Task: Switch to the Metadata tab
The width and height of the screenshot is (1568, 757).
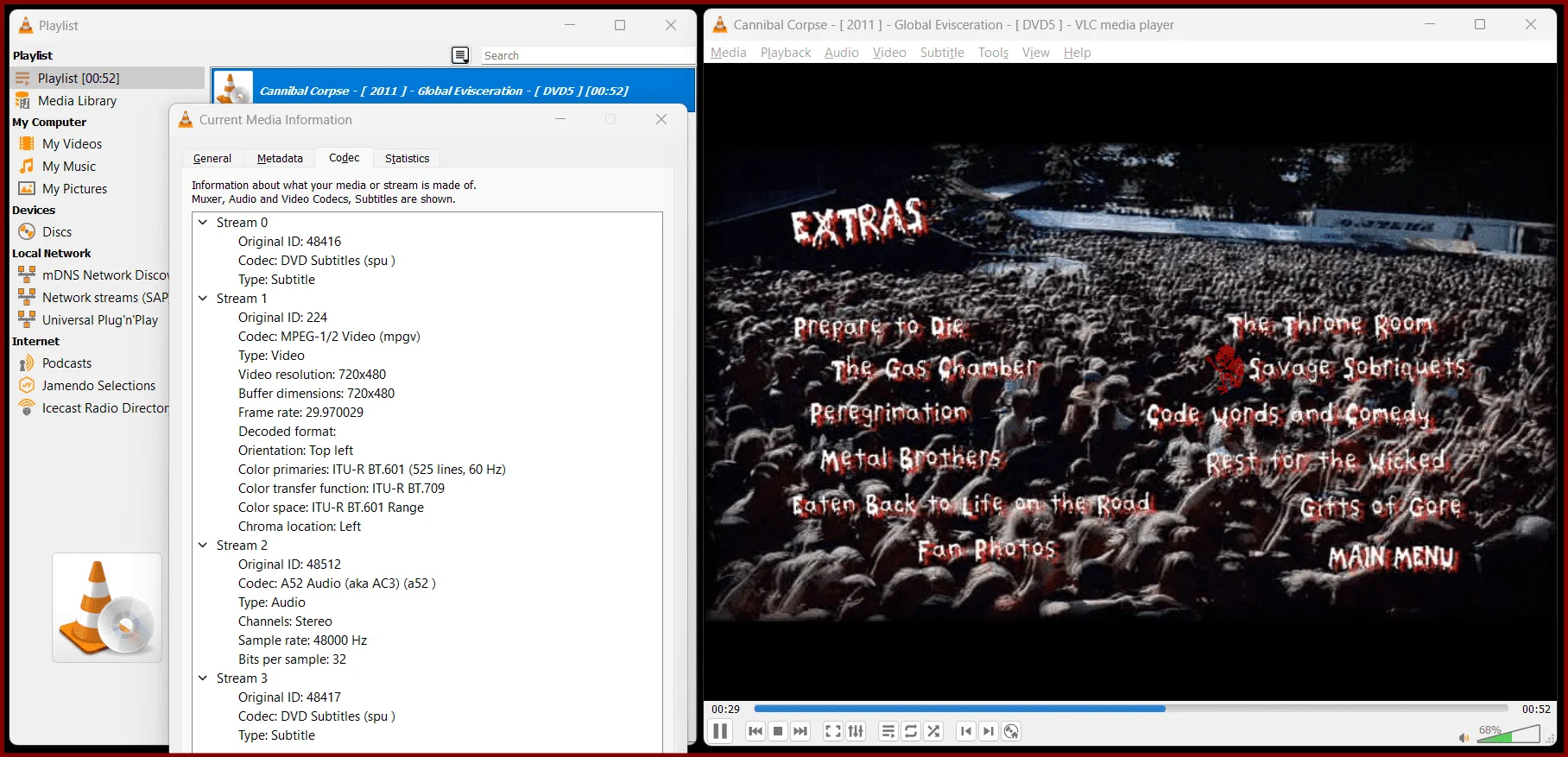Action: pos(280,158)
